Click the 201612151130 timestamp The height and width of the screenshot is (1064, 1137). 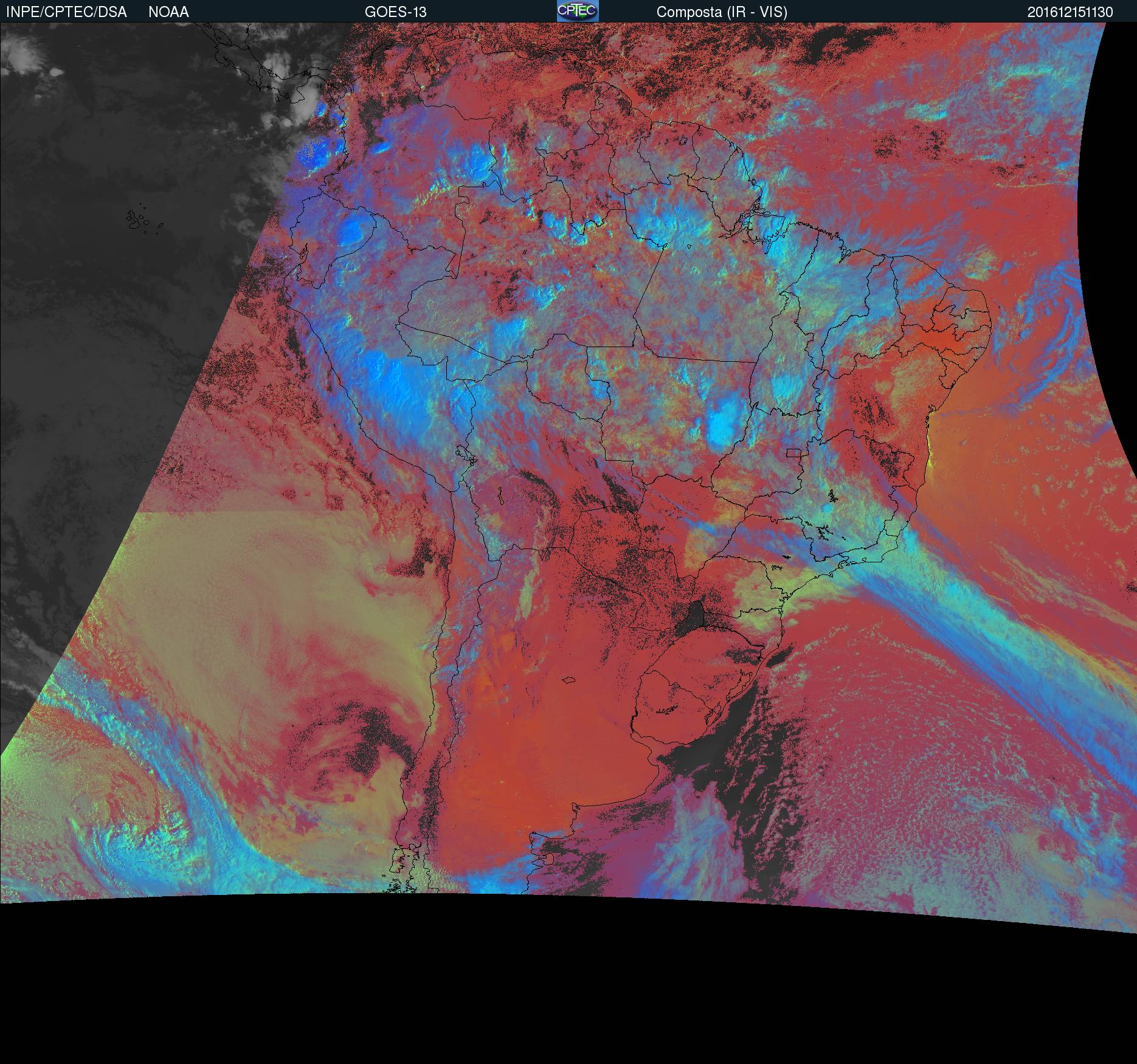coord(1070,12)
